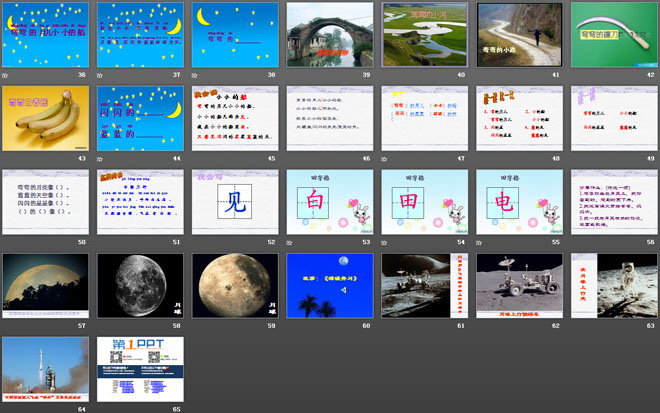The image size is (660, 413).
Task: Select the bananas slide thumbnail
Action: click(x=46, y=118)
